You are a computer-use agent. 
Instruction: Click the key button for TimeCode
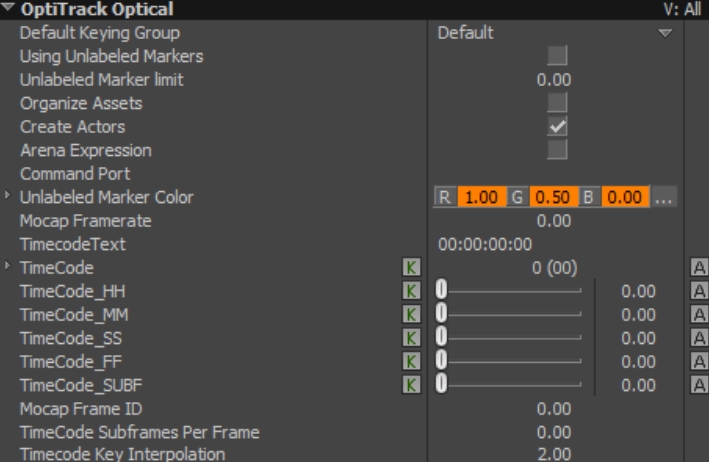[410, 268]
